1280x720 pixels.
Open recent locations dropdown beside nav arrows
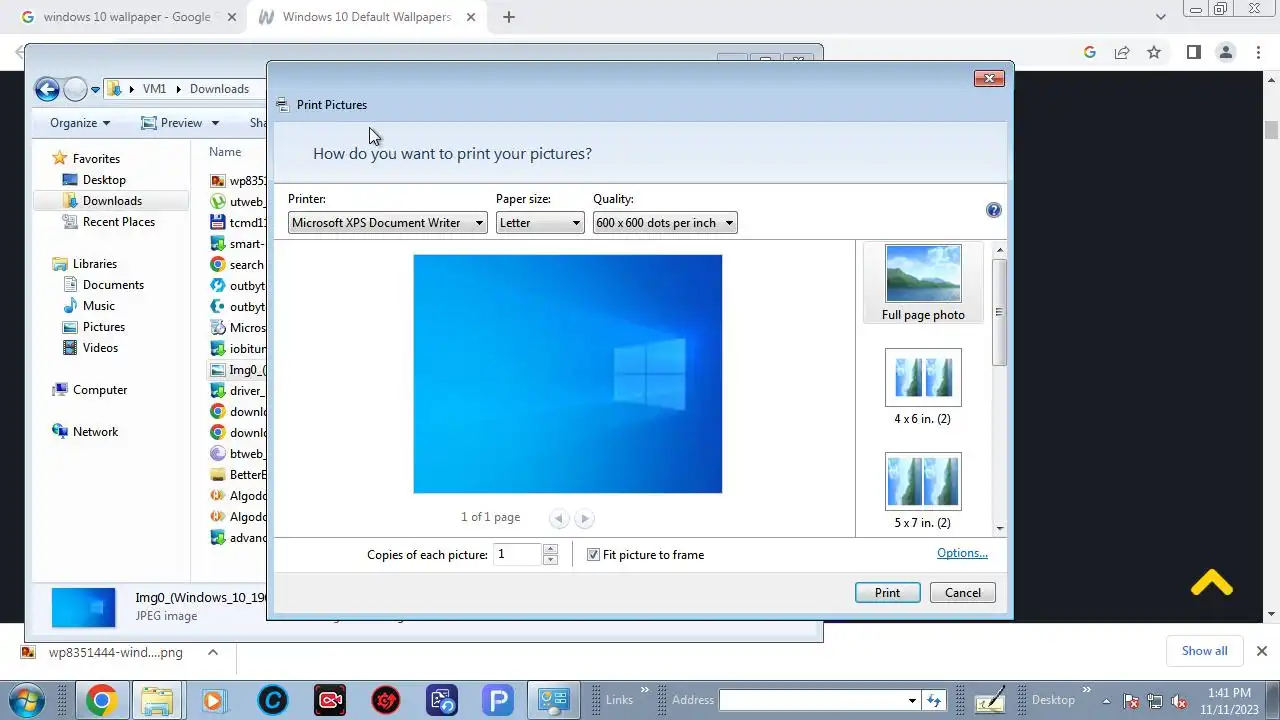95,89
